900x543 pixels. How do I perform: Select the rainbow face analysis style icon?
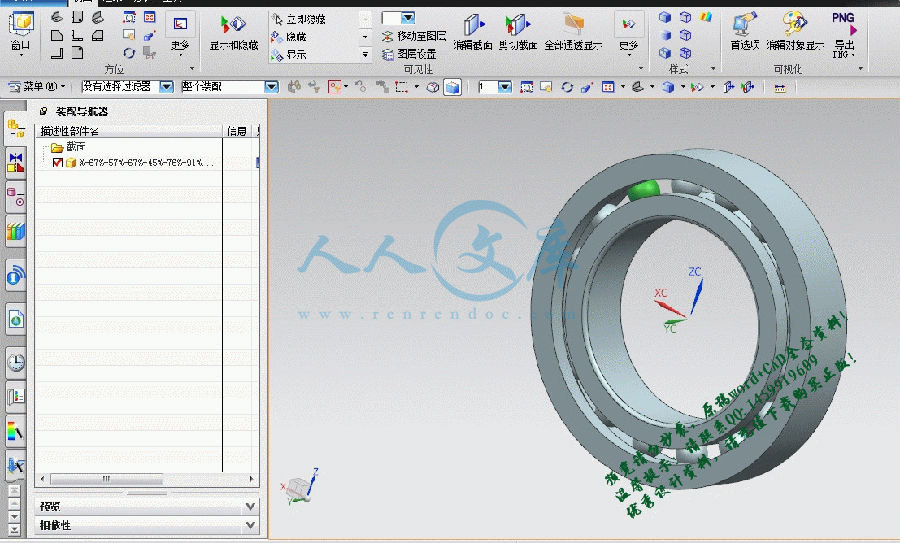click(705, 17)
